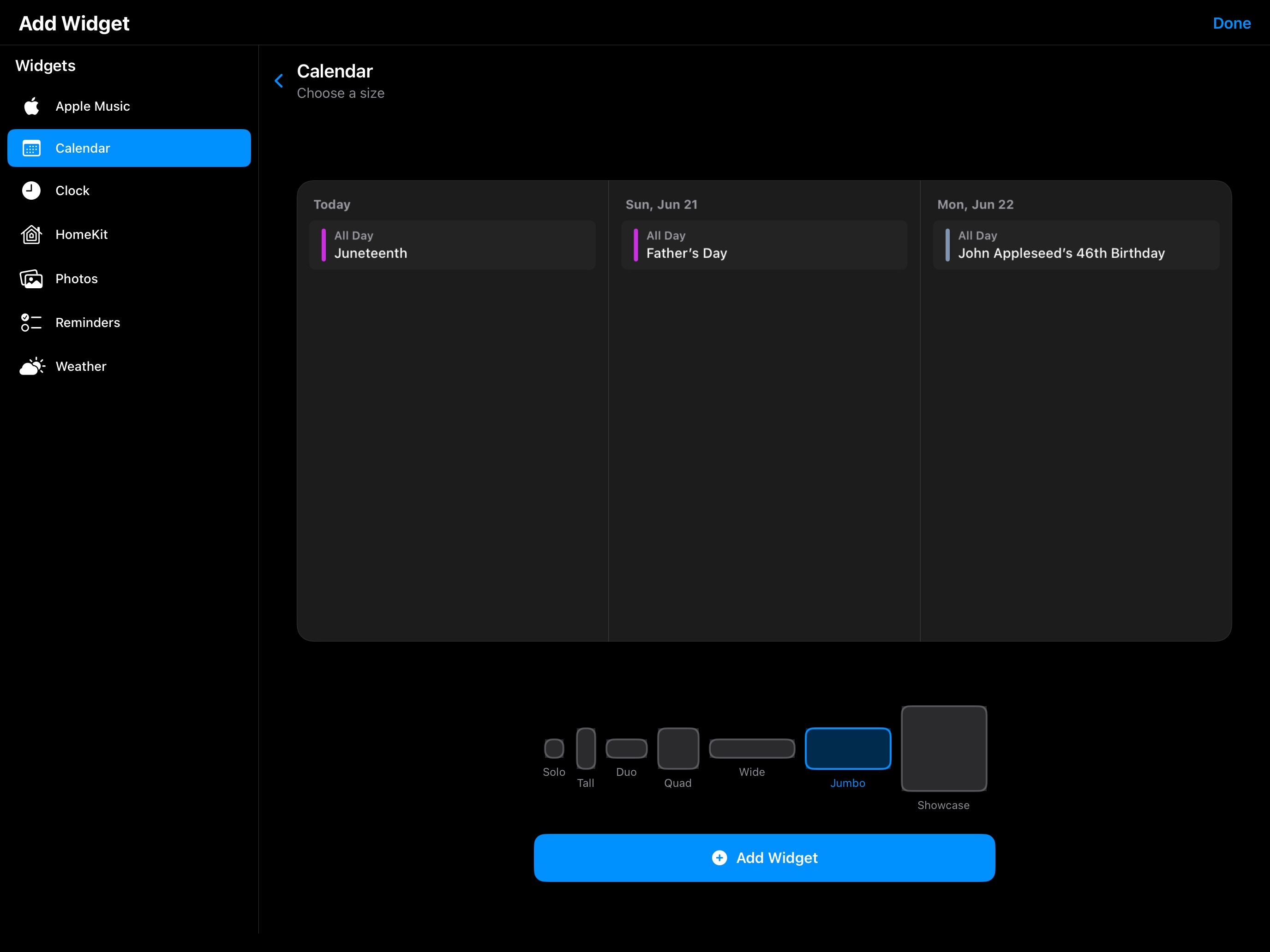Open Clock widget in sidebar
The height and width of the screenshot is (952, 1270).
pyautogui.click(x=129, y=190)
